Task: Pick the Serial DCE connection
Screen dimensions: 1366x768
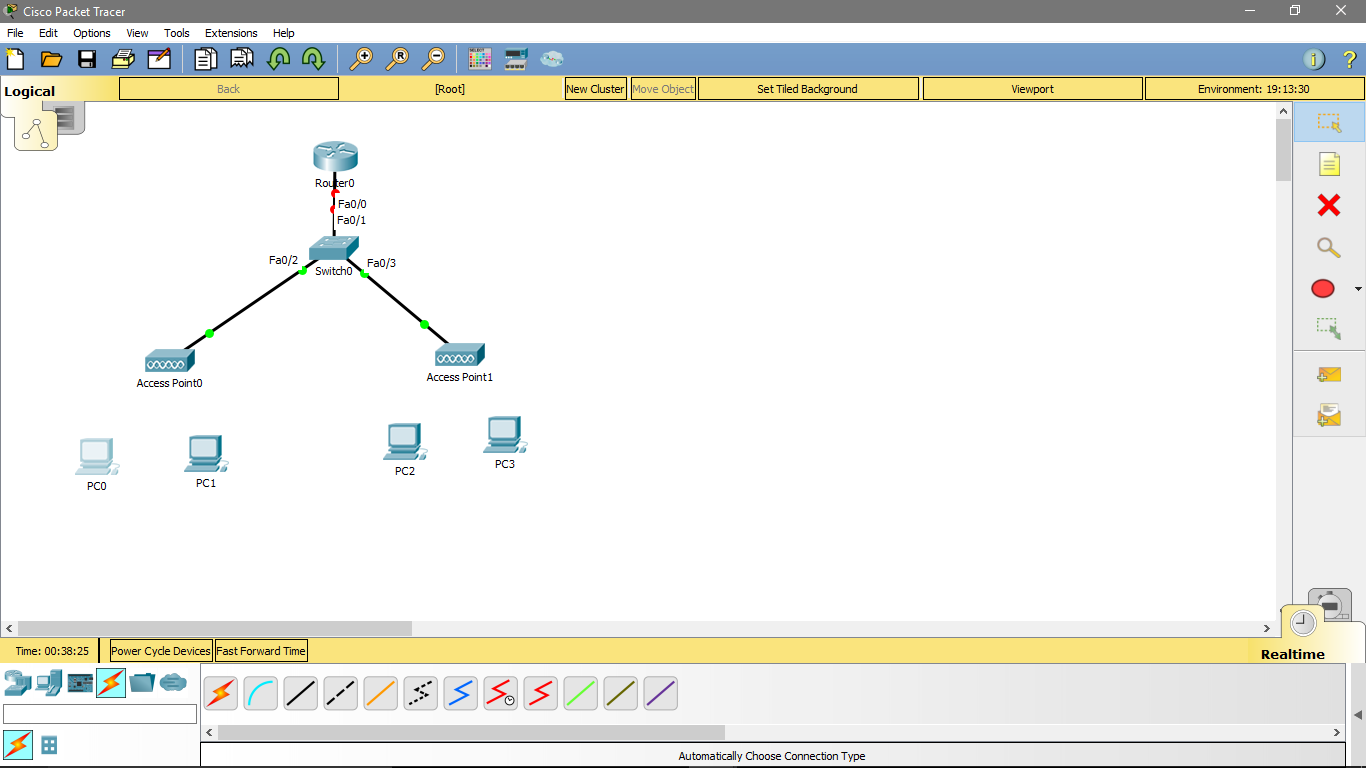Action: 500,693
